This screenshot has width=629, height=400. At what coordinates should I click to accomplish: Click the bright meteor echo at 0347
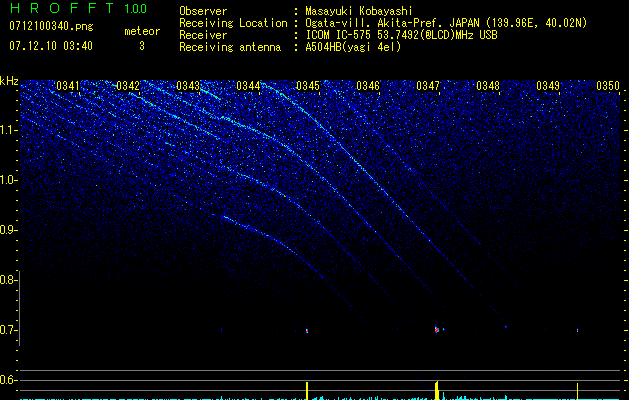point(436,330)
